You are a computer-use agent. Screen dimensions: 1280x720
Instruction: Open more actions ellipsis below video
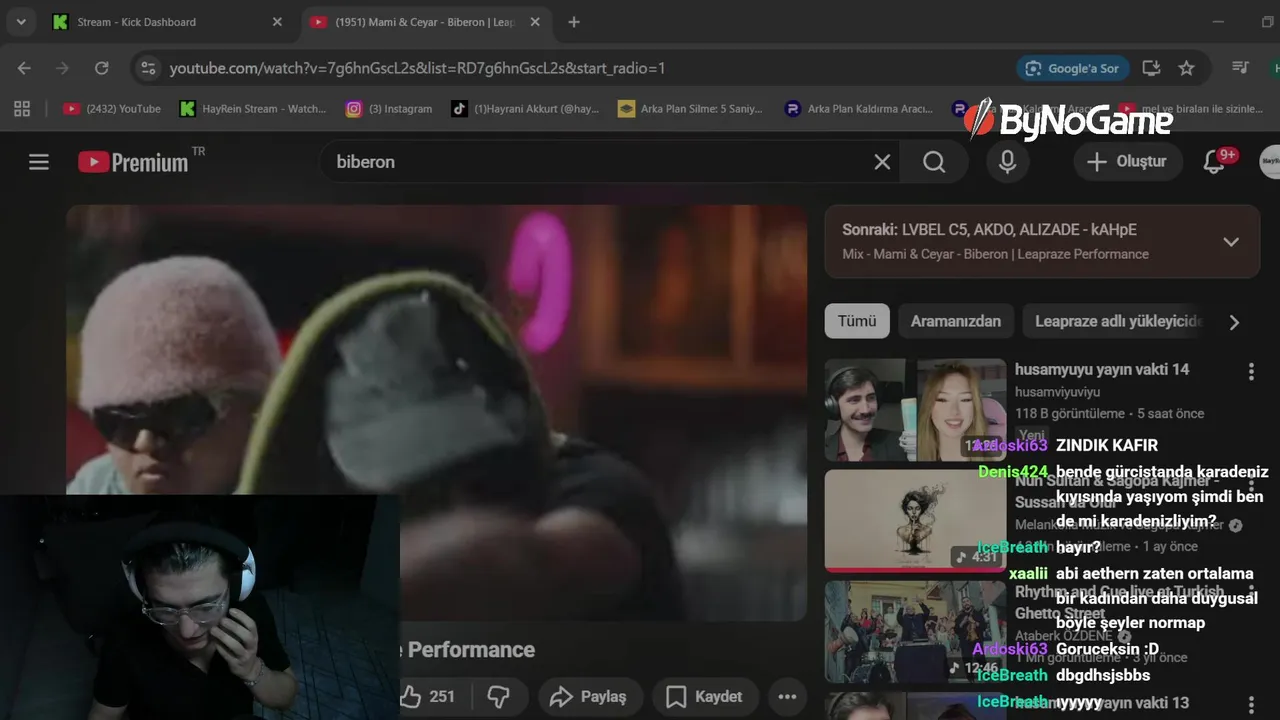pos(787,697)
